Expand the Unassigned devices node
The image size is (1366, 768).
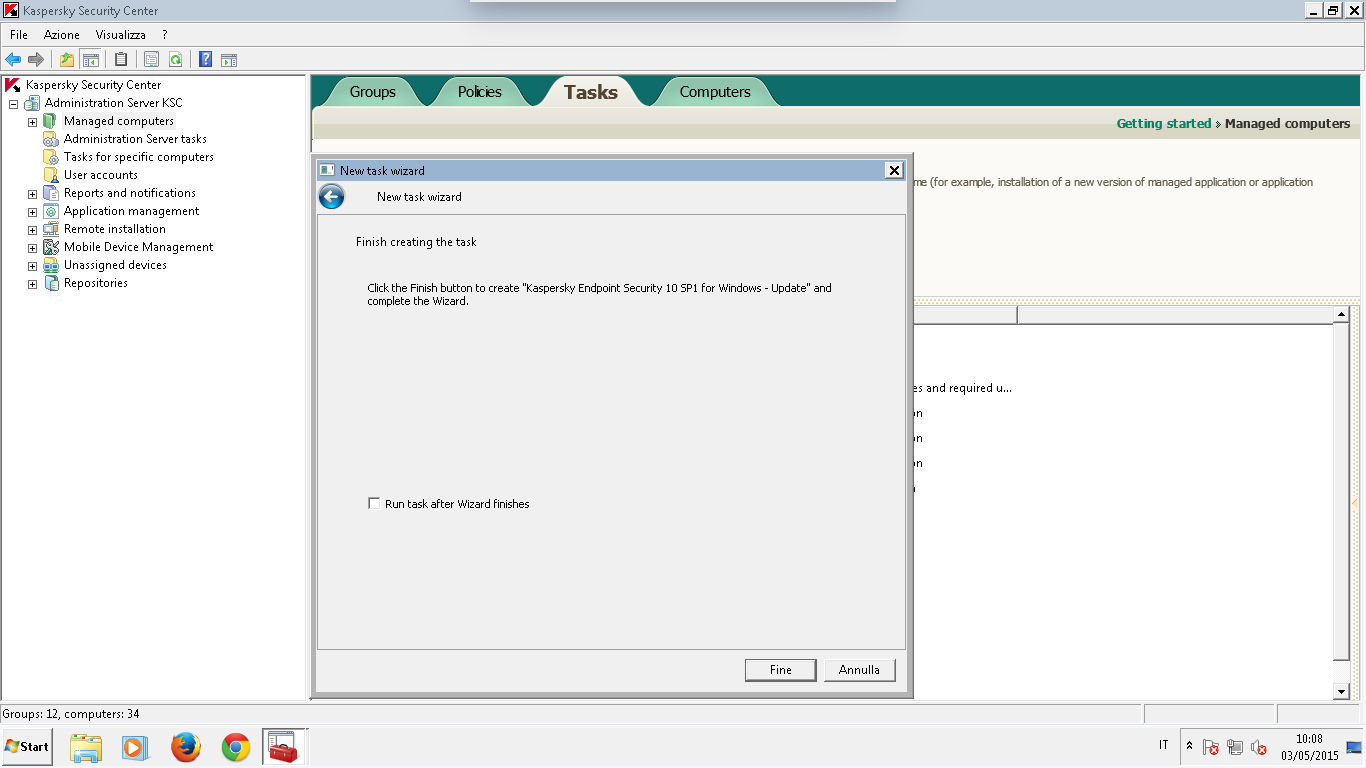32,265
